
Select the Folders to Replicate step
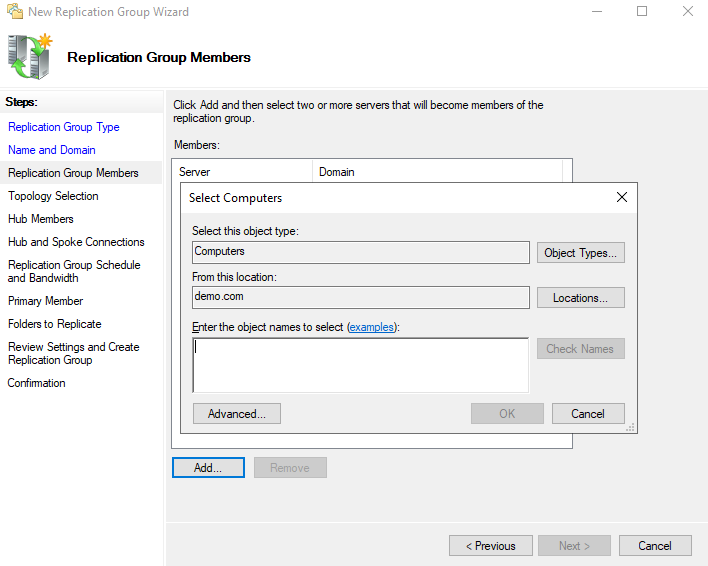[55, 324]
